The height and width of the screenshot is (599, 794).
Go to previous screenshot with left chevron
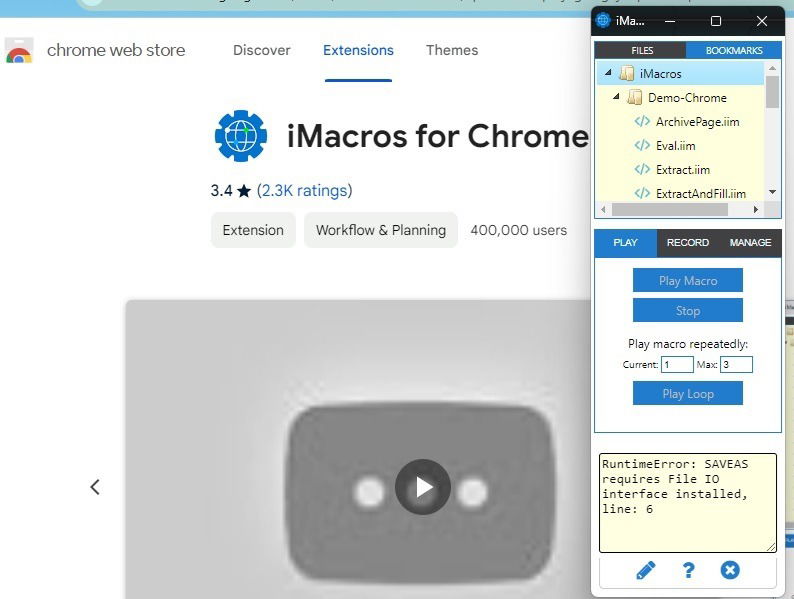point(95,487)
